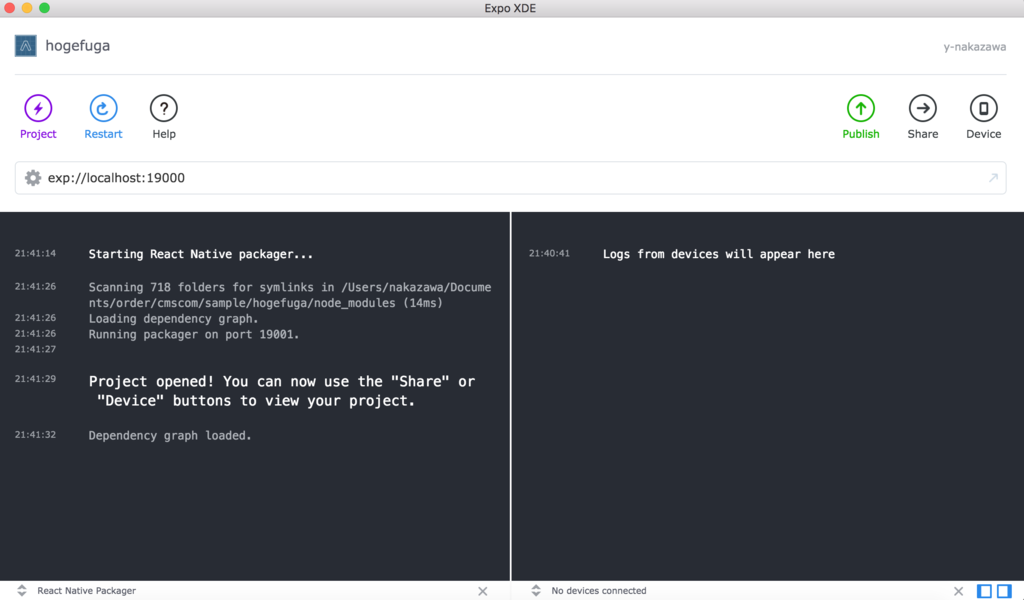Open the Project menu lightning icon
Image resolution: width=1024 pixels, height=600 pixels.
(x=38, y=108)
